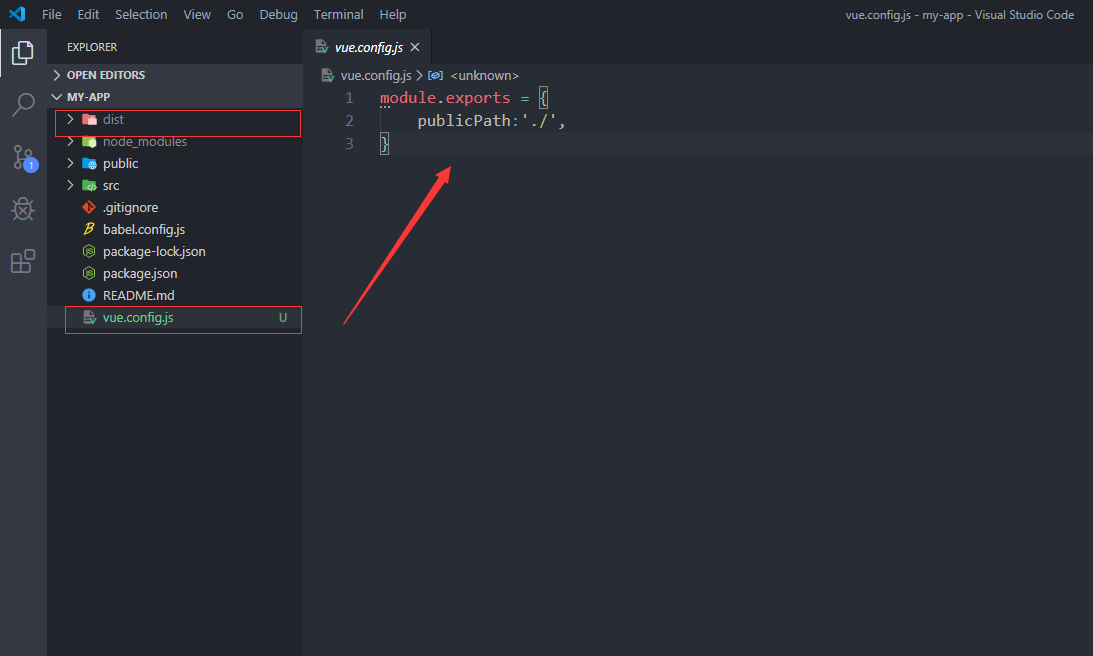Click the breadcrumb vue.config.js file icon
The image size is (1093, 656).
(x=328, y=75)
